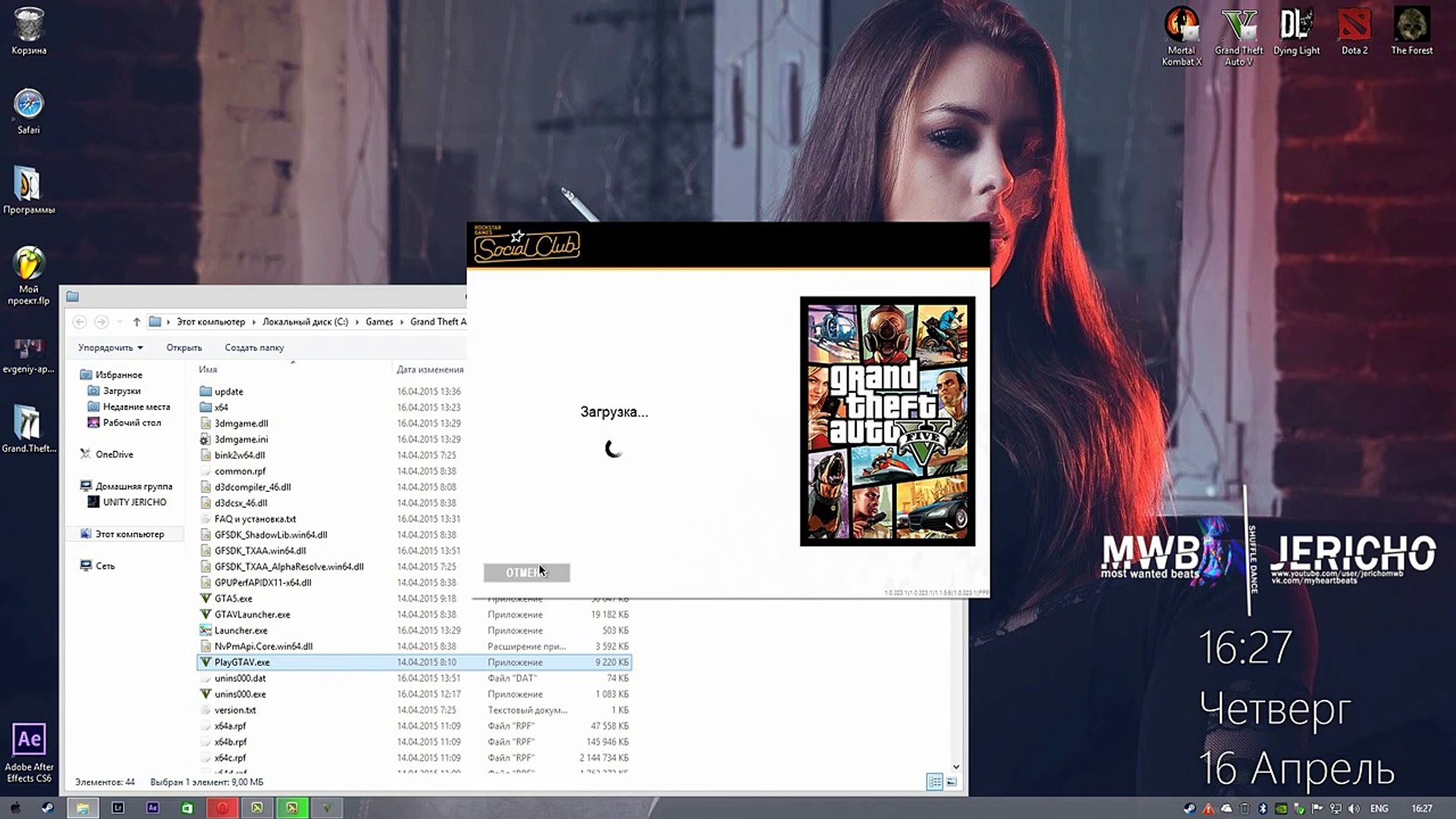Image resolution: width=1456 pixels, height=819 pixels.
Task: Go up one folder level in Explorer
Action: [x=136, y=322]
